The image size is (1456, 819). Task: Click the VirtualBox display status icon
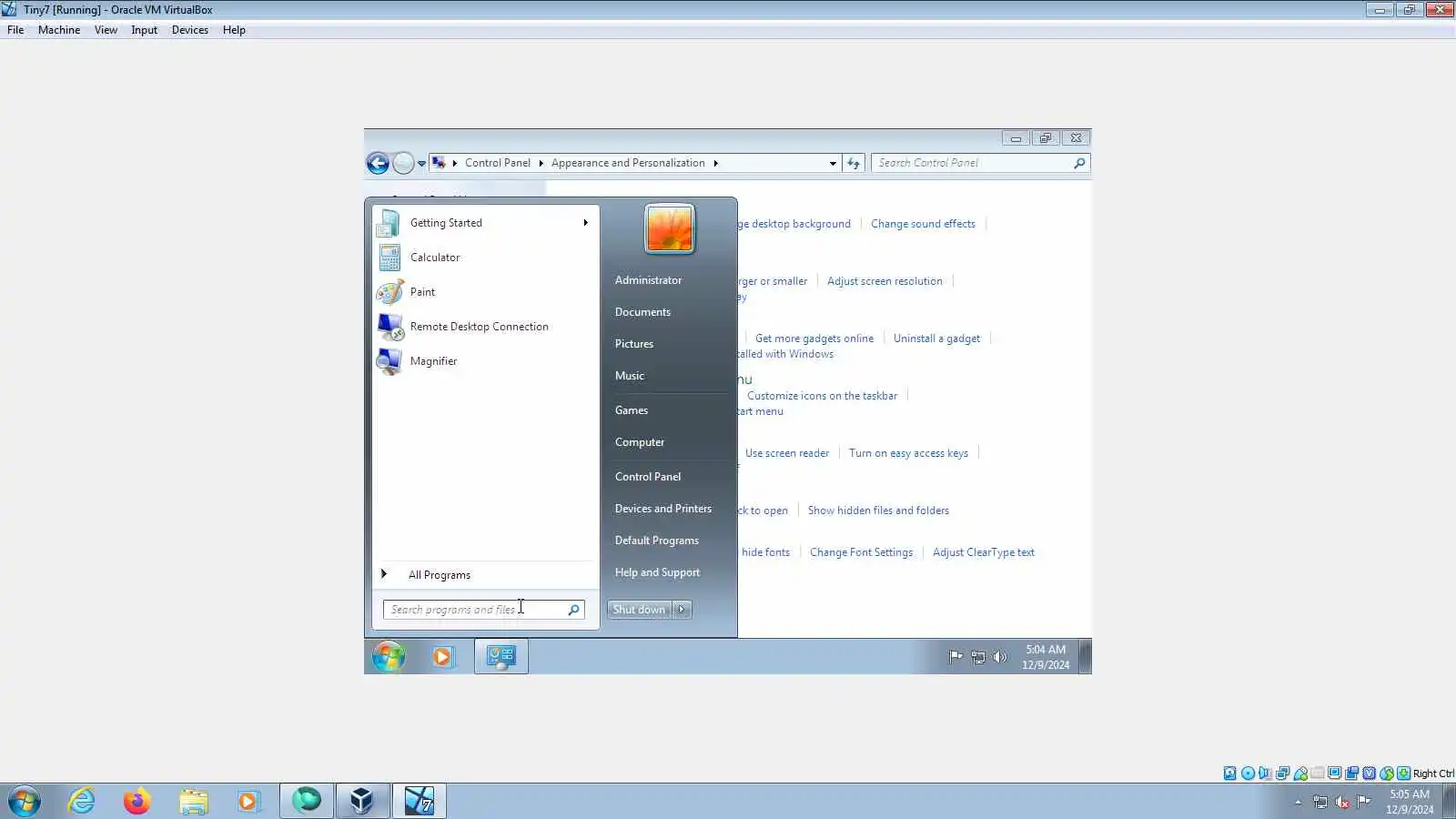click(x=1335, y=773)
